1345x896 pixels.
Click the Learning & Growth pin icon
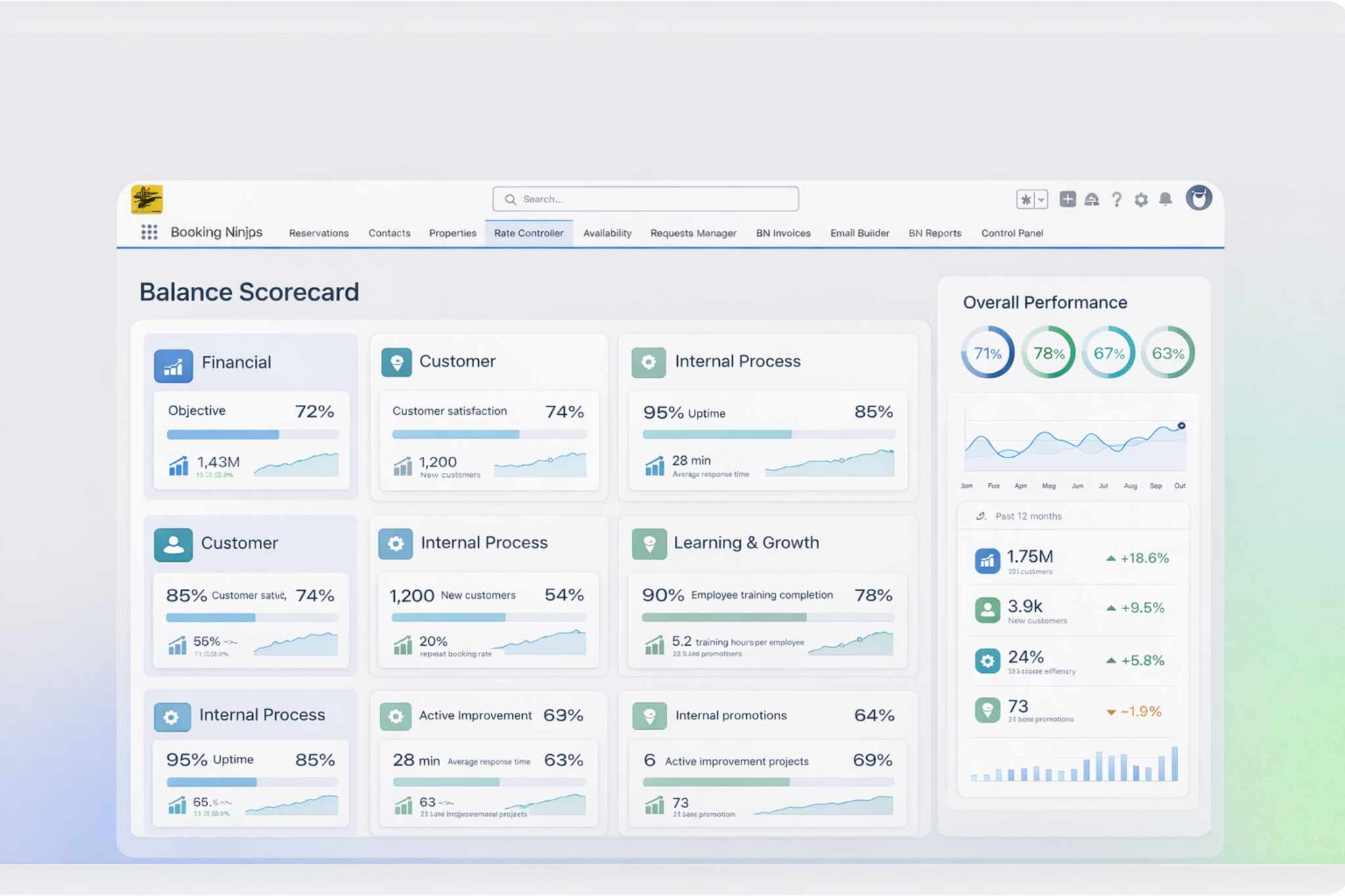click(x=650, y=544)
